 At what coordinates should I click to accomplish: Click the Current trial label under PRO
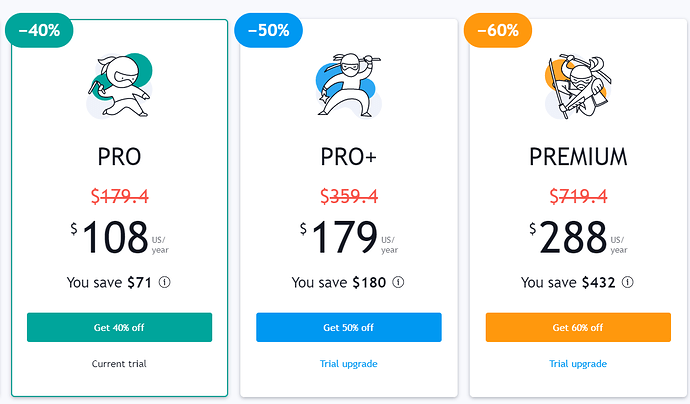(x=119, y=364)
